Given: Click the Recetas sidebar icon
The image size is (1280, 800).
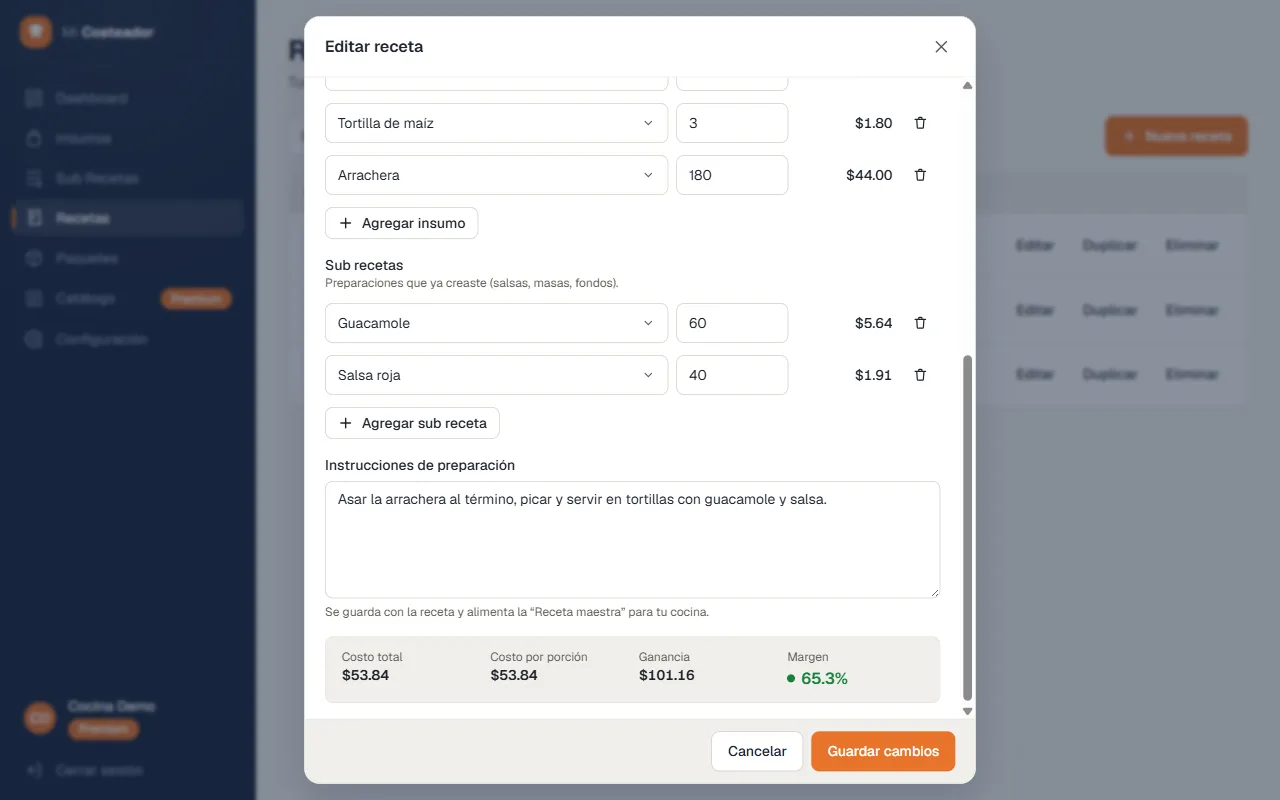Looking at the screenshot, I should tap(35, 218).
